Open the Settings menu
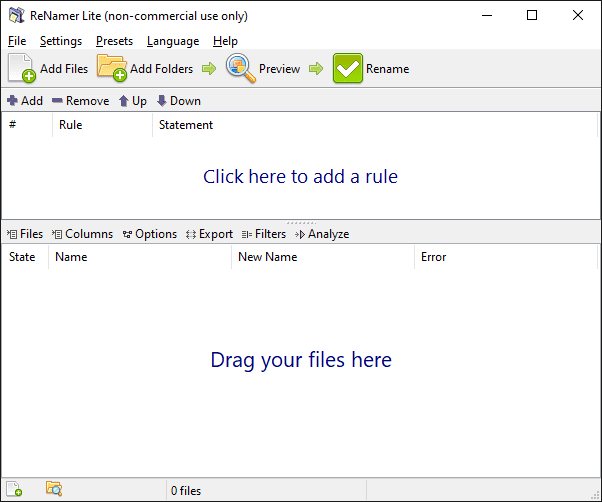Image resolution: width=602 pixels, height=502 pixels. (x=61, y=41)
